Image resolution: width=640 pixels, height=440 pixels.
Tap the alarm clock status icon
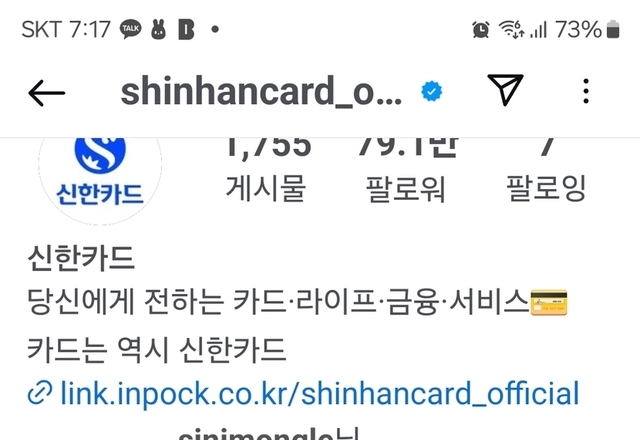480,29
